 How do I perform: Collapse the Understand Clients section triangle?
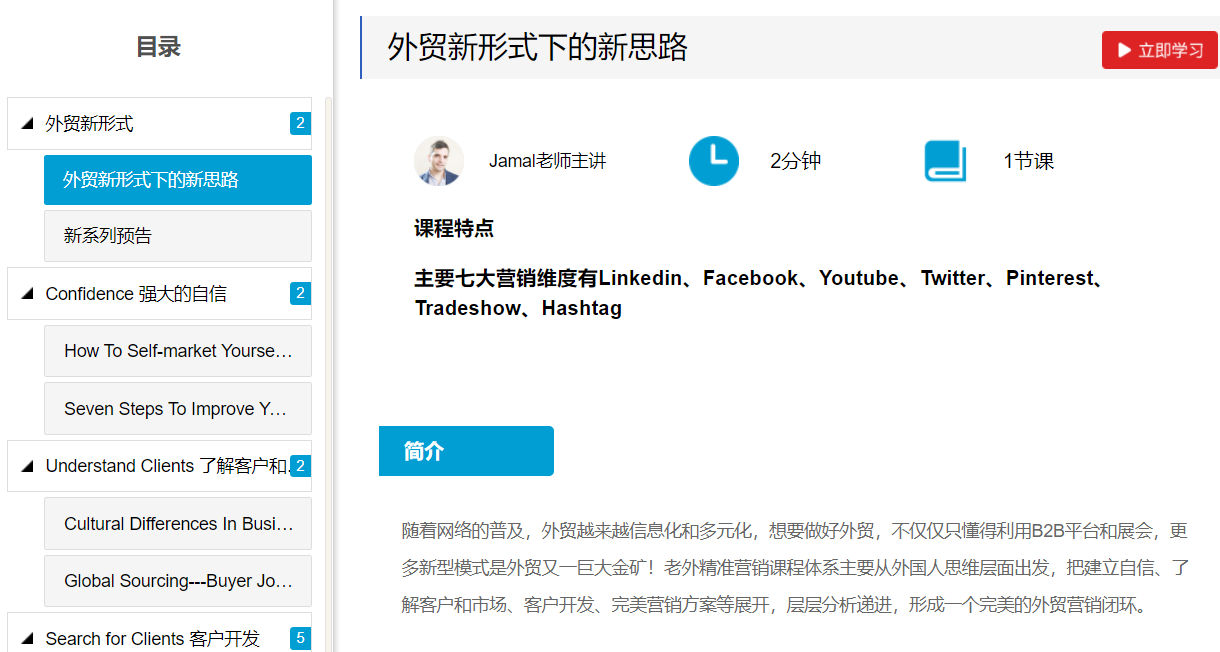click(27, 466)
